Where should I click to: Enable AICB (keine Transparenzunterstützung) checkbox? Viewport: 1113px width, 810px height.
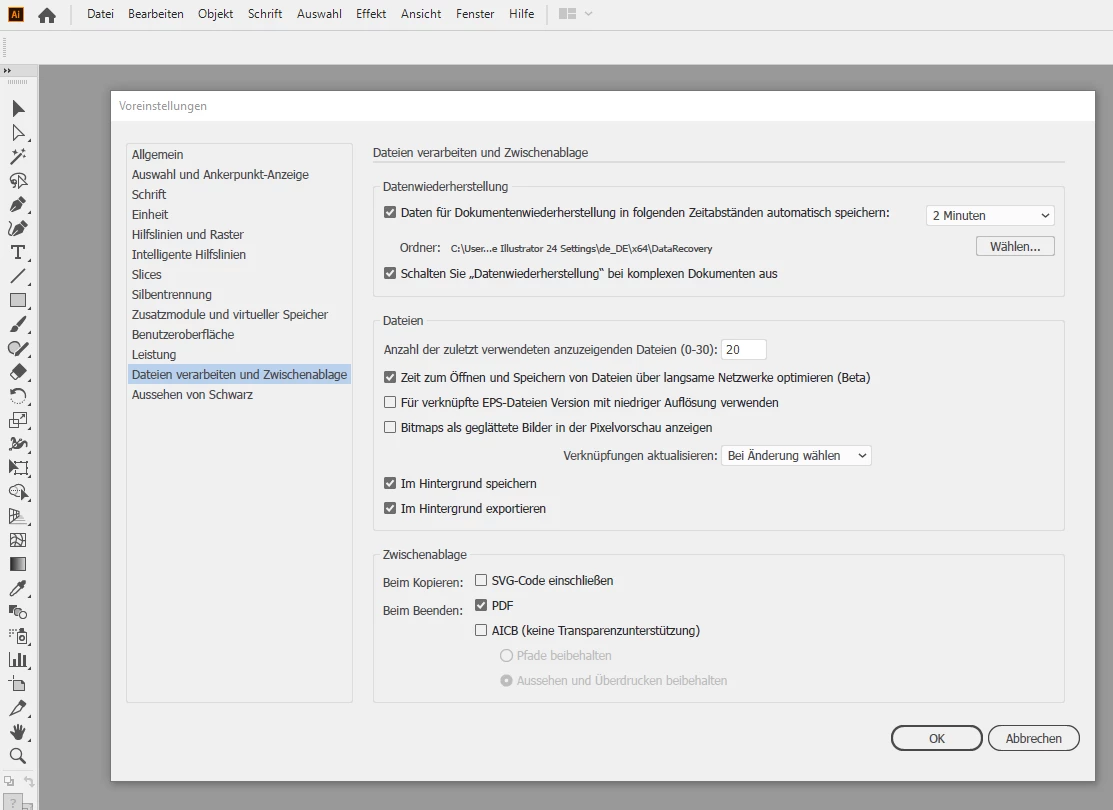(481, 630)
